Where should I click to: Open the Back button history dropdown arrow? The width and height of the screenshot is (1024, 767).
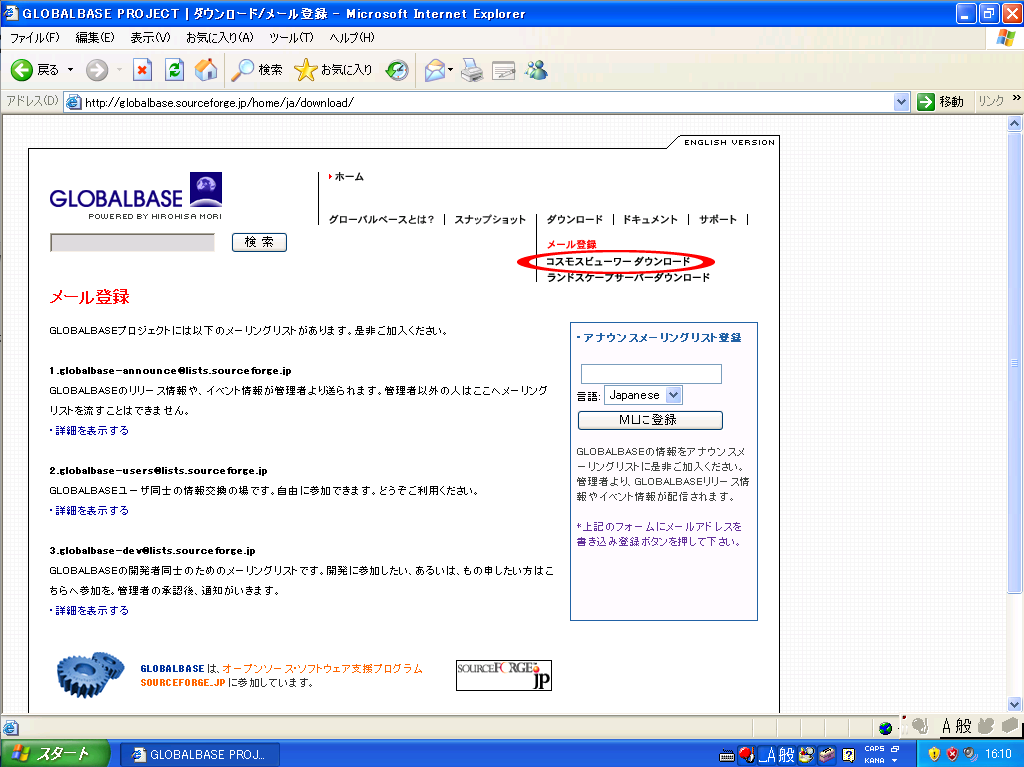[70, 70]
